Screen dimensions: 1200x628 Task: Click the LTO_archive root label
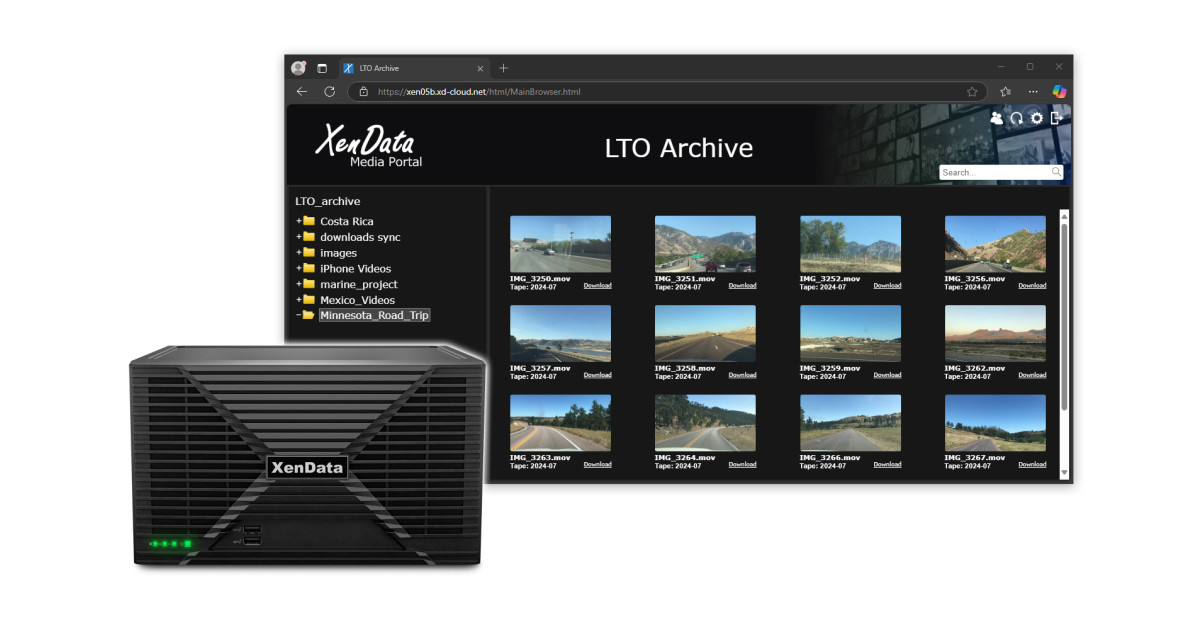(327, 201)
